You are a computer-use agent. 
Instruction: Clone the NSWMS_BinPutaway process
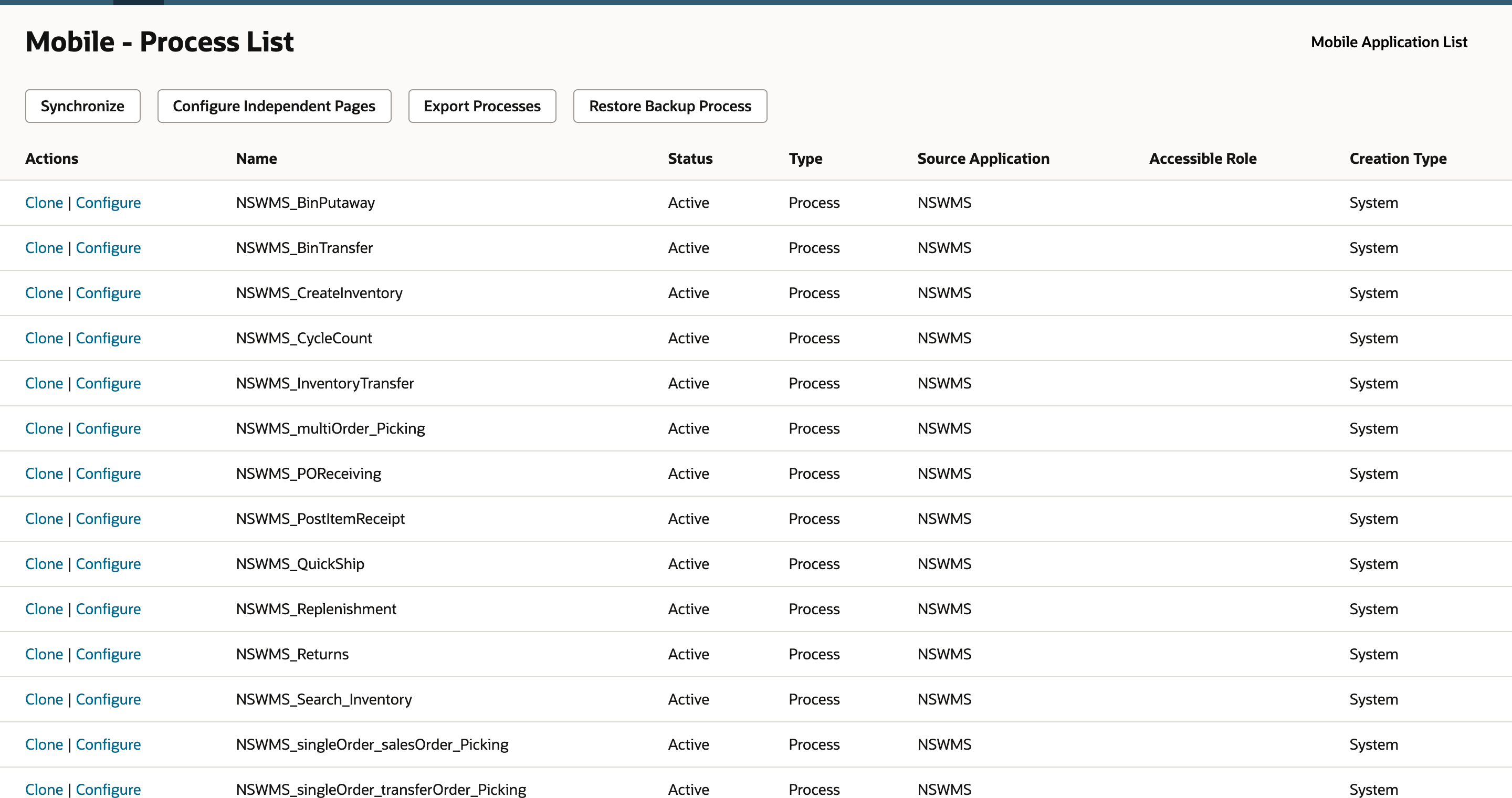click(44, 203)
